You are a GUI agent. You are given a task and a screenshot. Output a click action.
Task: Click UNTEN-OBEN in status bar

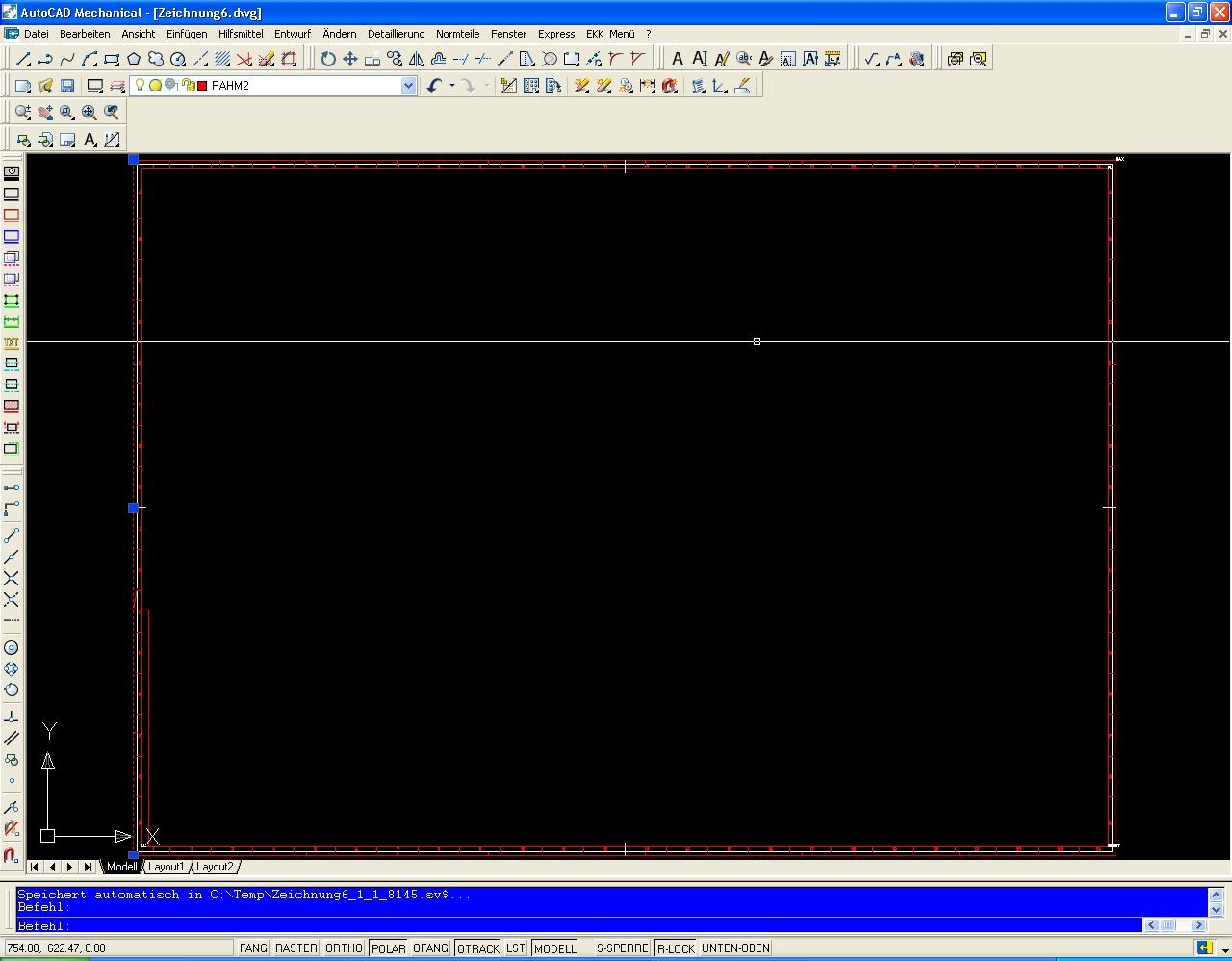pyautogui.click(x=736, y=948)
